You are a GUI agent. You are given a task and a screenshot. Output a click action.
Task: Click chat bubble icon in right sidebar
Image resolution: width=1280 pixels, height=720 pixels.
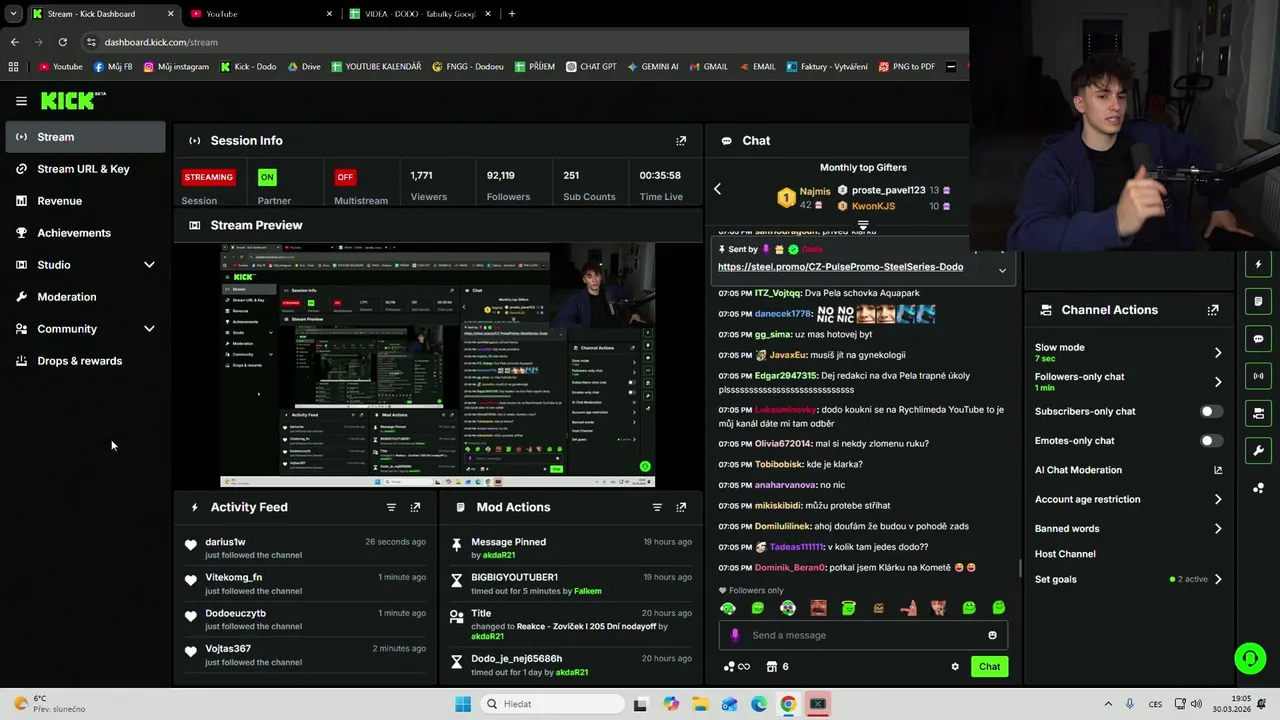coord(1258,339)
